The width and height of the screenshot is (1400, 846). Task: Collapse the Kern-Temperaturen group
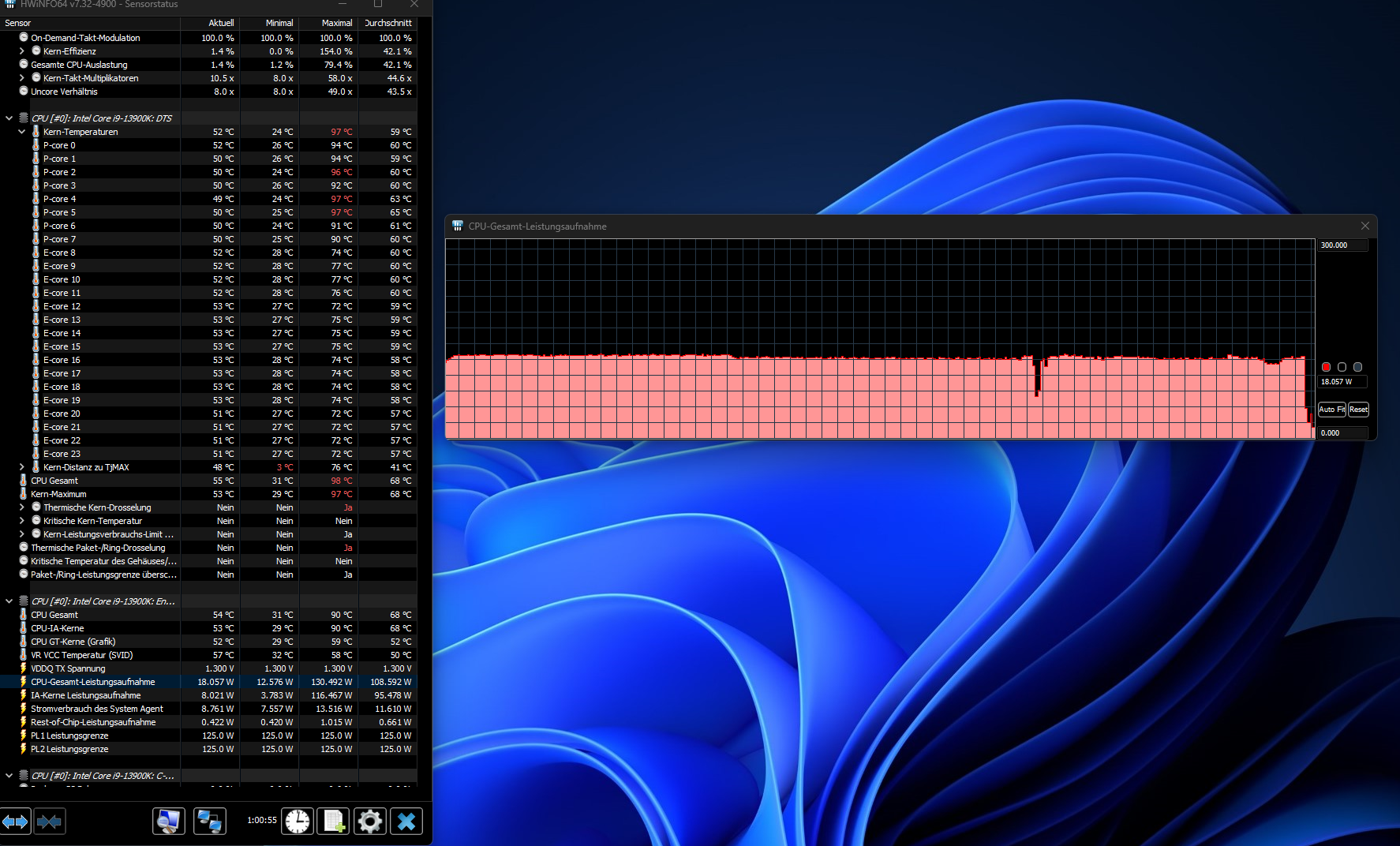[21, 131]
